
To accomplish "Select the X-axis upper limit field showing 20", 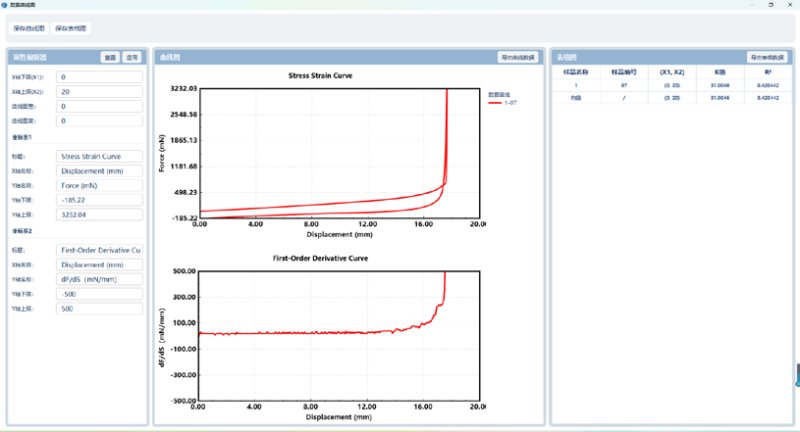I will 99,91.
